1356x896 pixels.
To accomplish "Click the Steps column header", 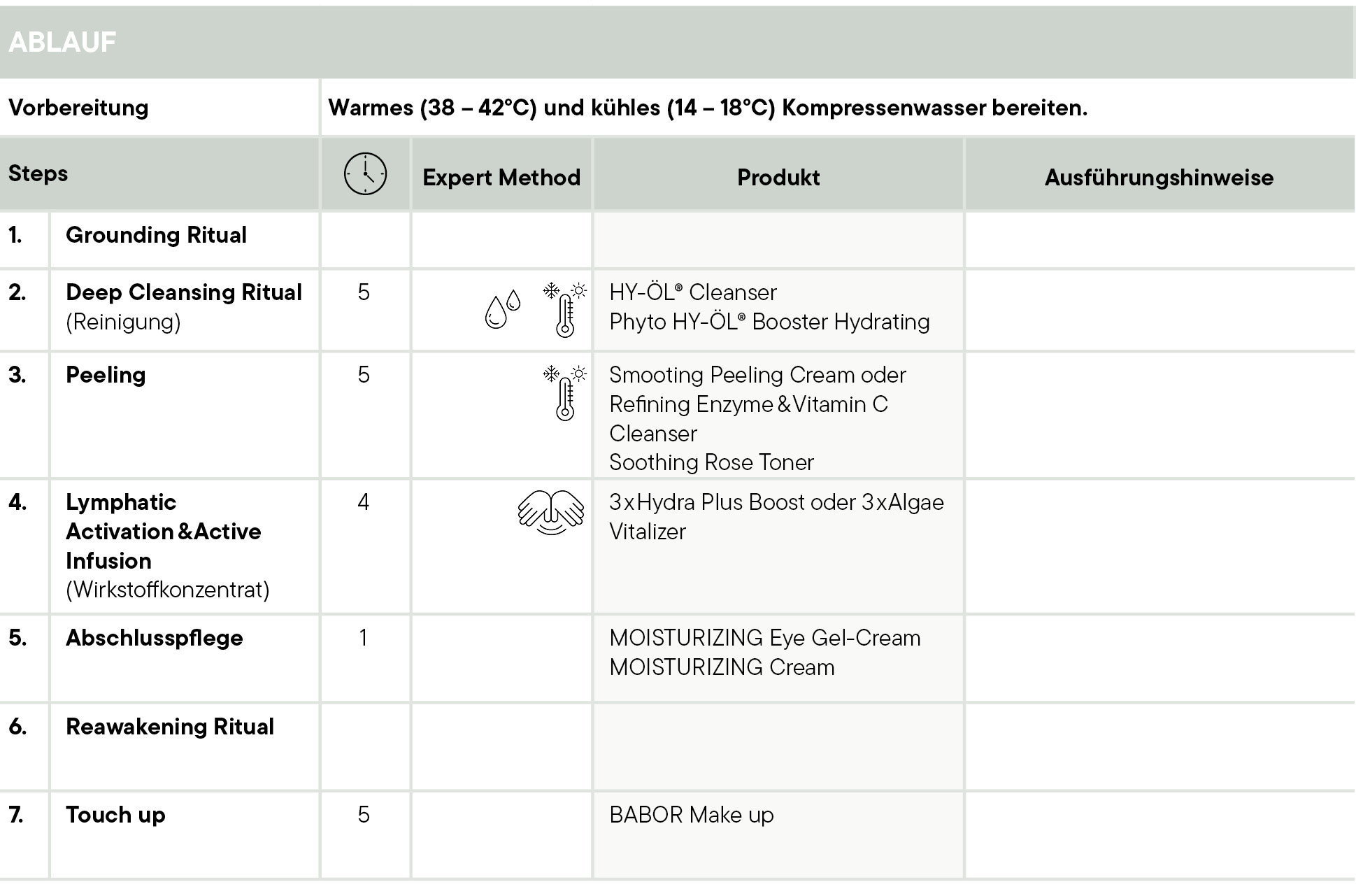I will tap(38, 173).
